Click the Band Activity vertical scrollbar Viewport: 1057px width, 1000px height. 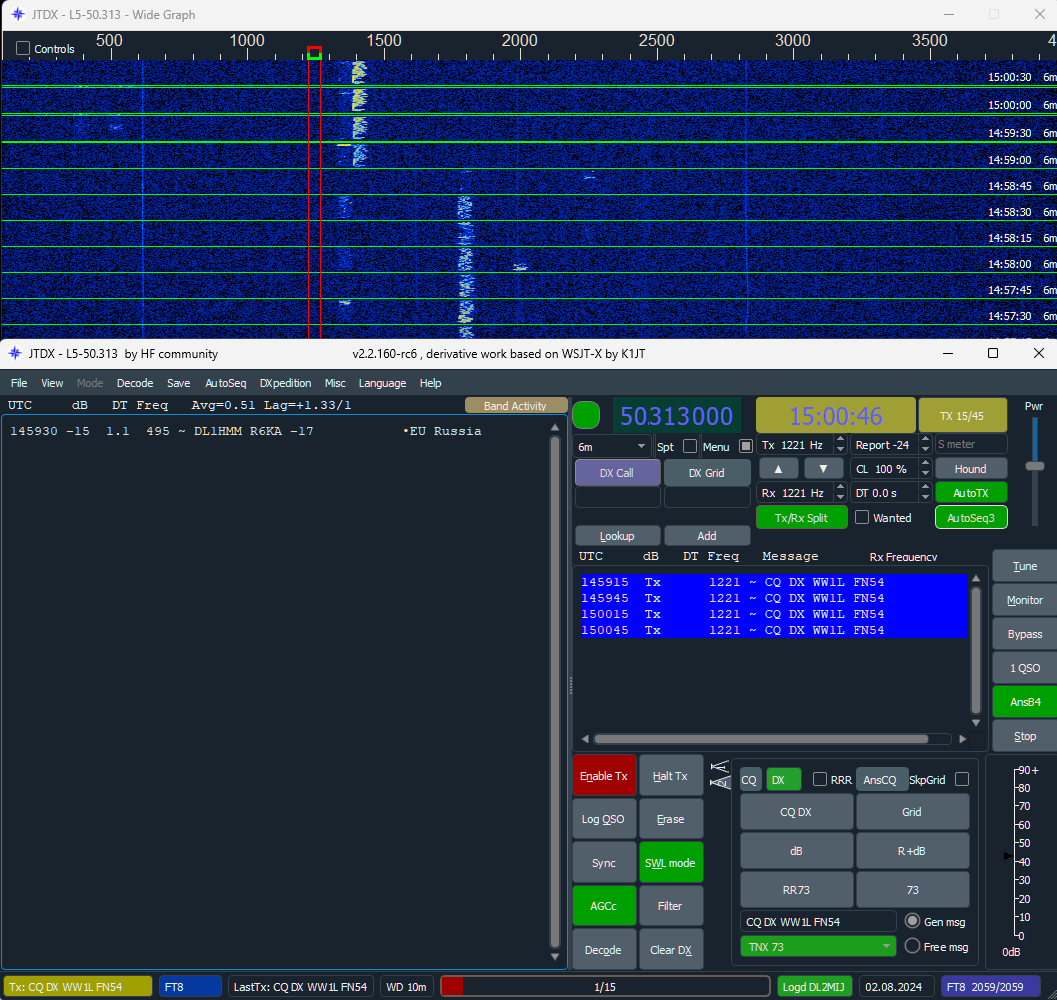coord(555,692)
